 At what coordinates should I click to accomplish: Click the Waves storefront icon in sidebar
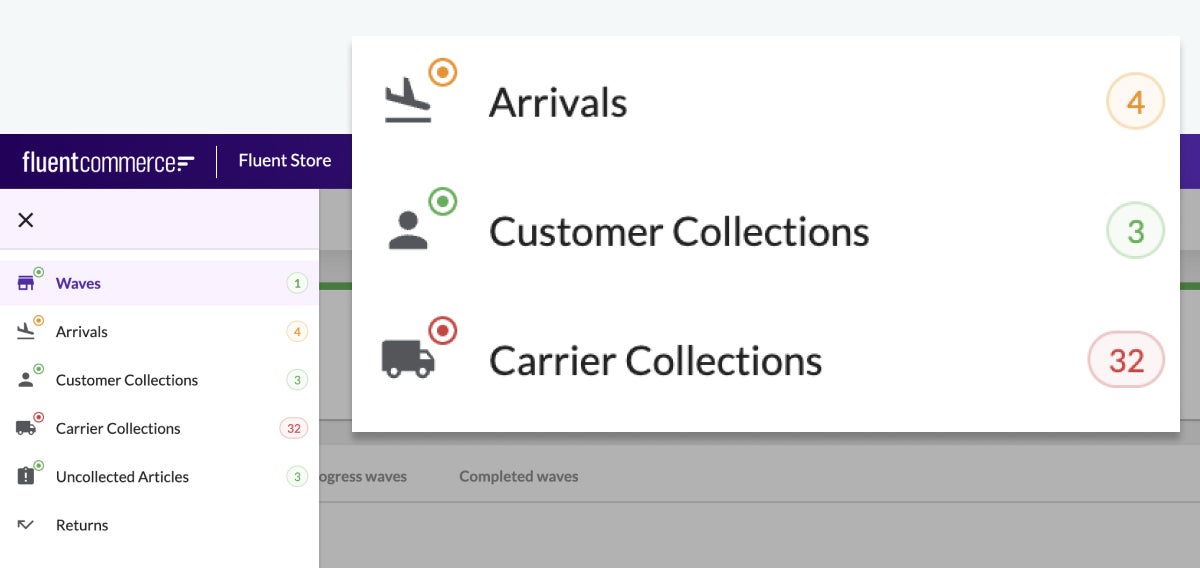coord(26,284)
